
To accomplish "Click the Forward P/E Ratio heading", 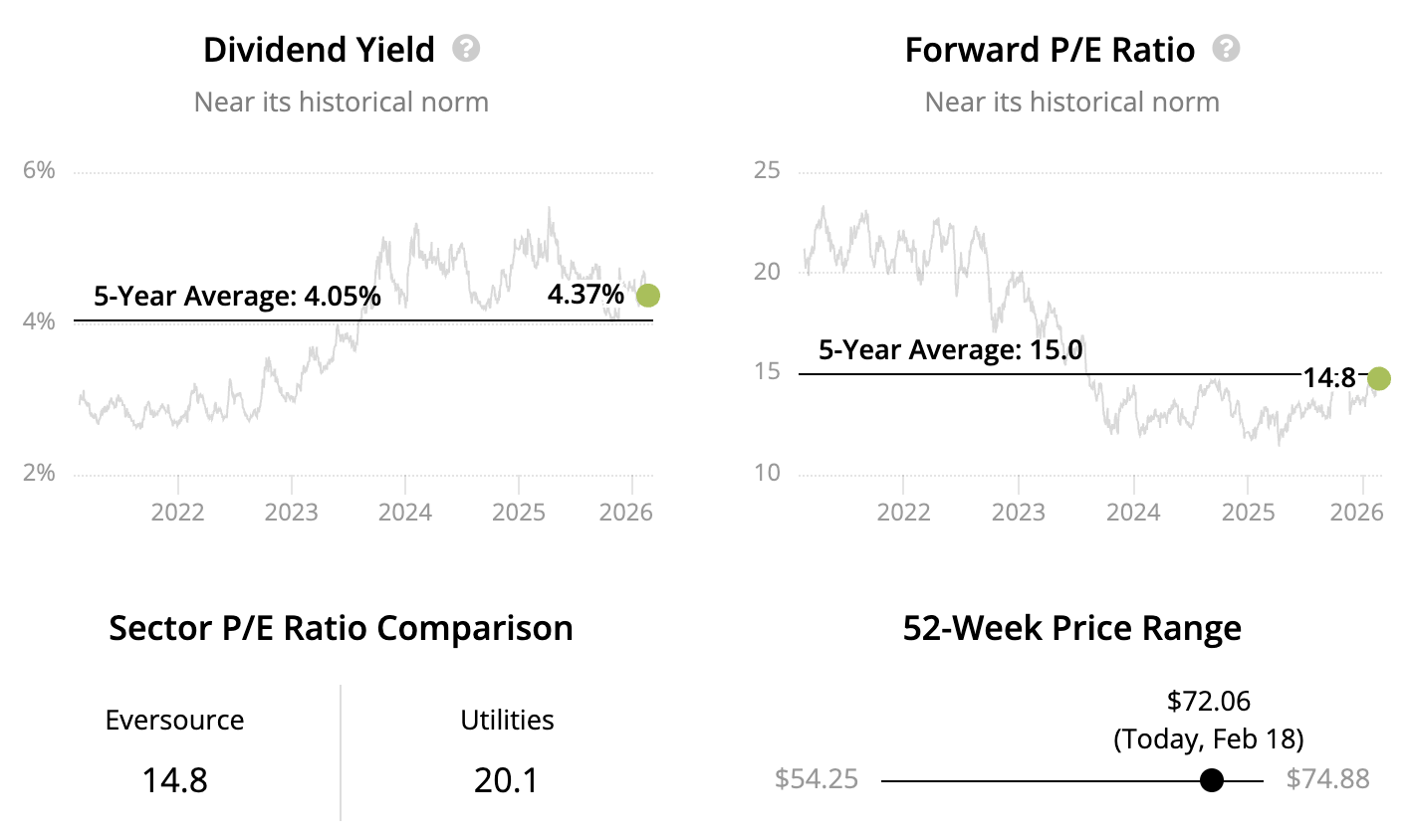I will pos(1050,50).
